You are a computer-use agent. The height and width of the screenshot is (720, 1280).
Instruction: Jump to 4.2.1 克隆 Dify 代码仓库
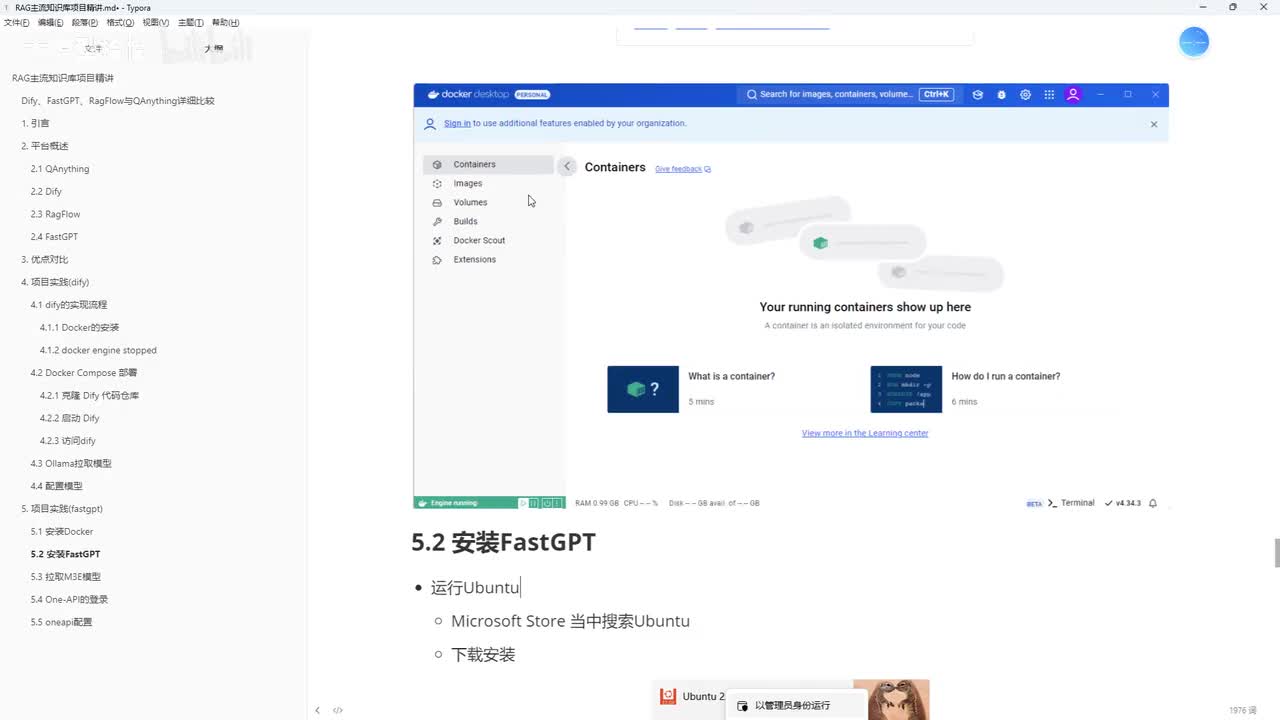[x=89, y=395]
